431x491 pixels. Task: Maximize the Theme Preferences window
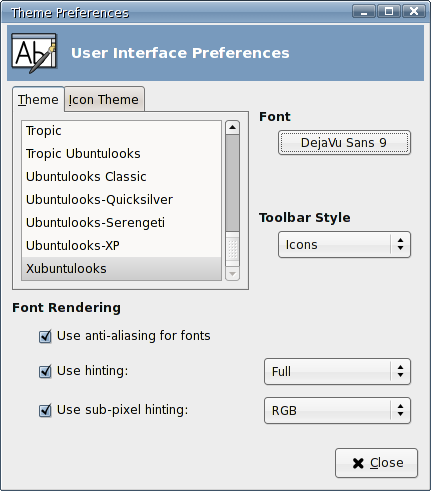[389, 11]
